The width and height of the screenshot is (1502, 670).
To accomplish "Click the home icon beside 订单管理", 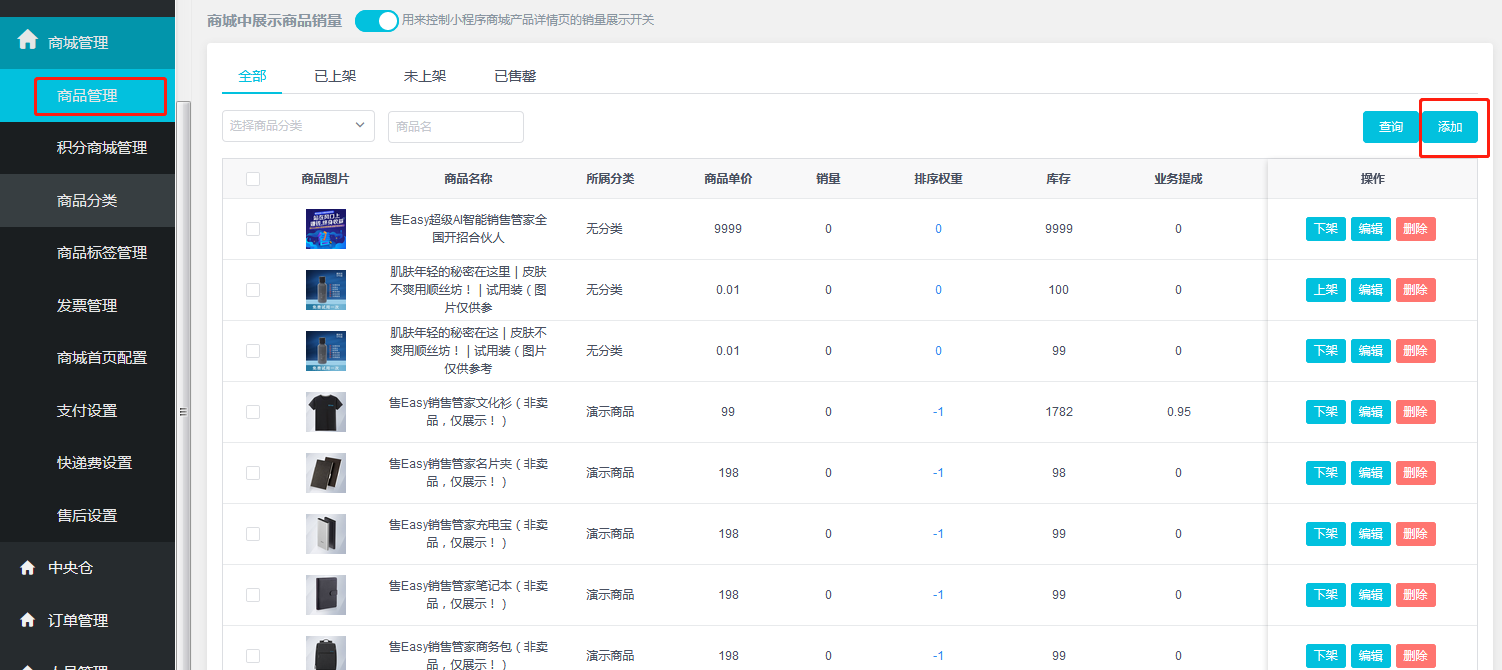I will 28,620.
